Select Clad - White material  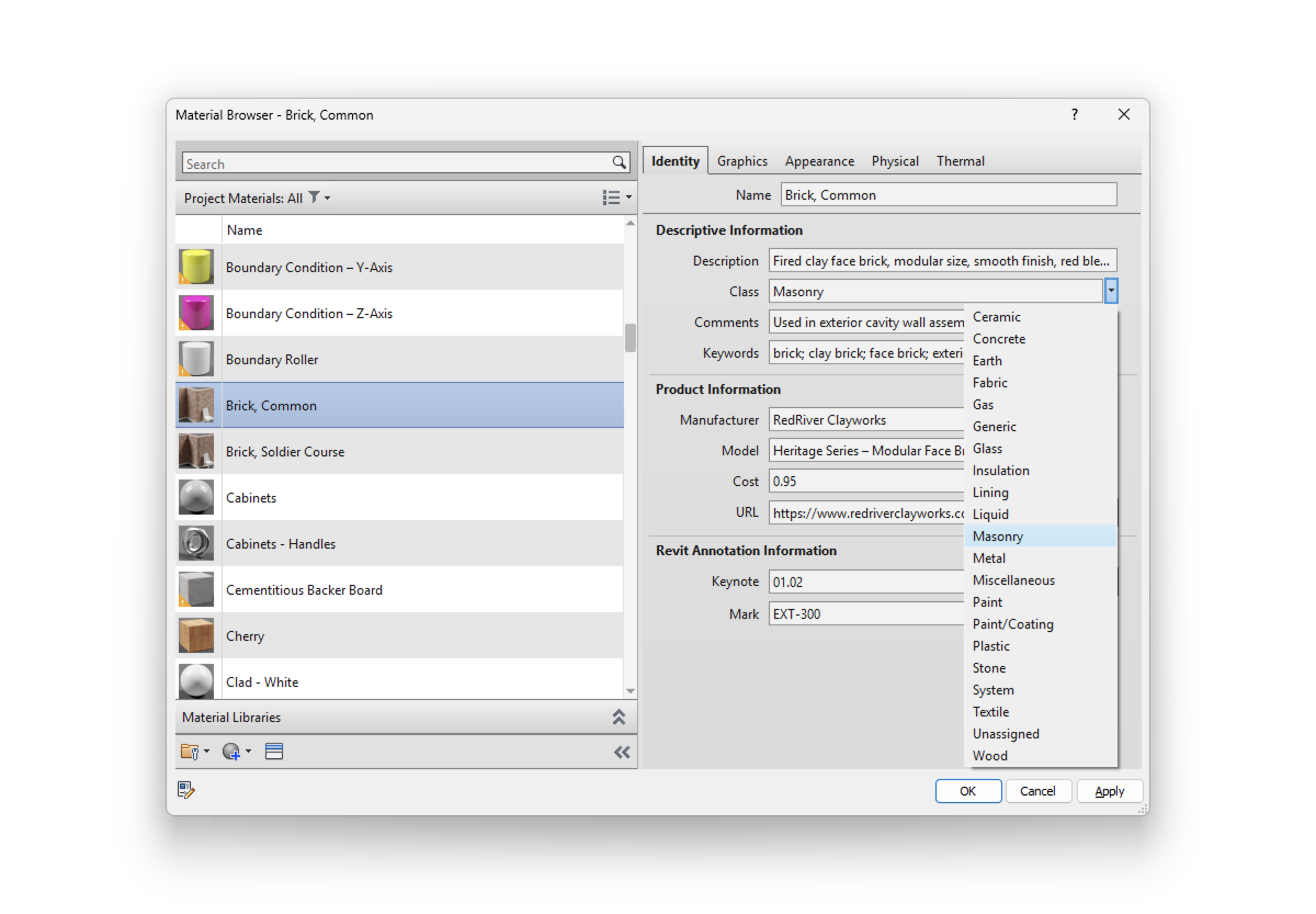coord(399,680)
